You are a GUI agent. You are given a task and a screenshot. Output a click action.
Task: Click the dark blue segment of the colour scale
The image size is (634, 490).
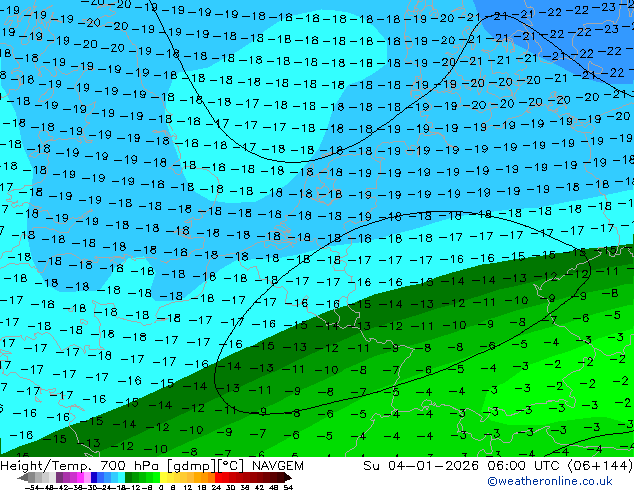(x=94, y=477)
